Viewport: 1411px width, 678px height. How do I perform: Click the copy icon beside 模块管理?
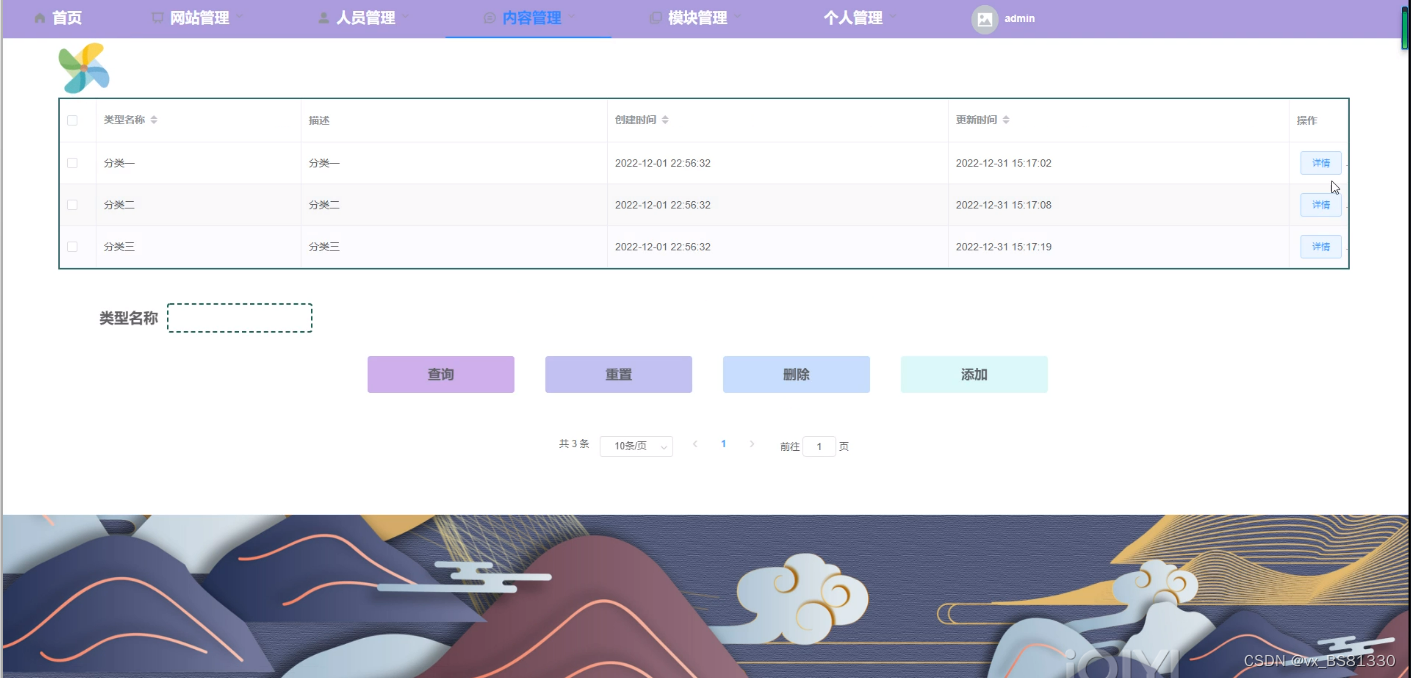(x=656, y=18)
